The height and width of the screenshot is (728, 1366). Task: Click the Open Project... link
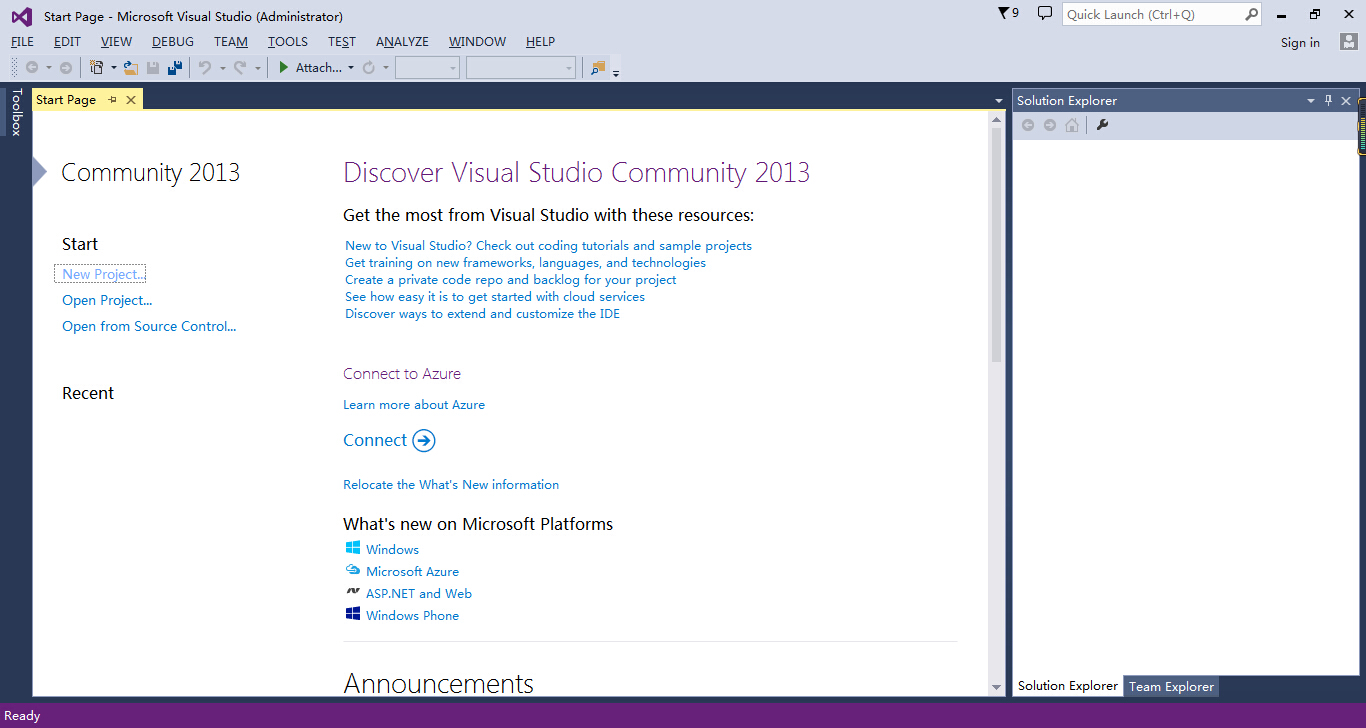pos(107,300)
